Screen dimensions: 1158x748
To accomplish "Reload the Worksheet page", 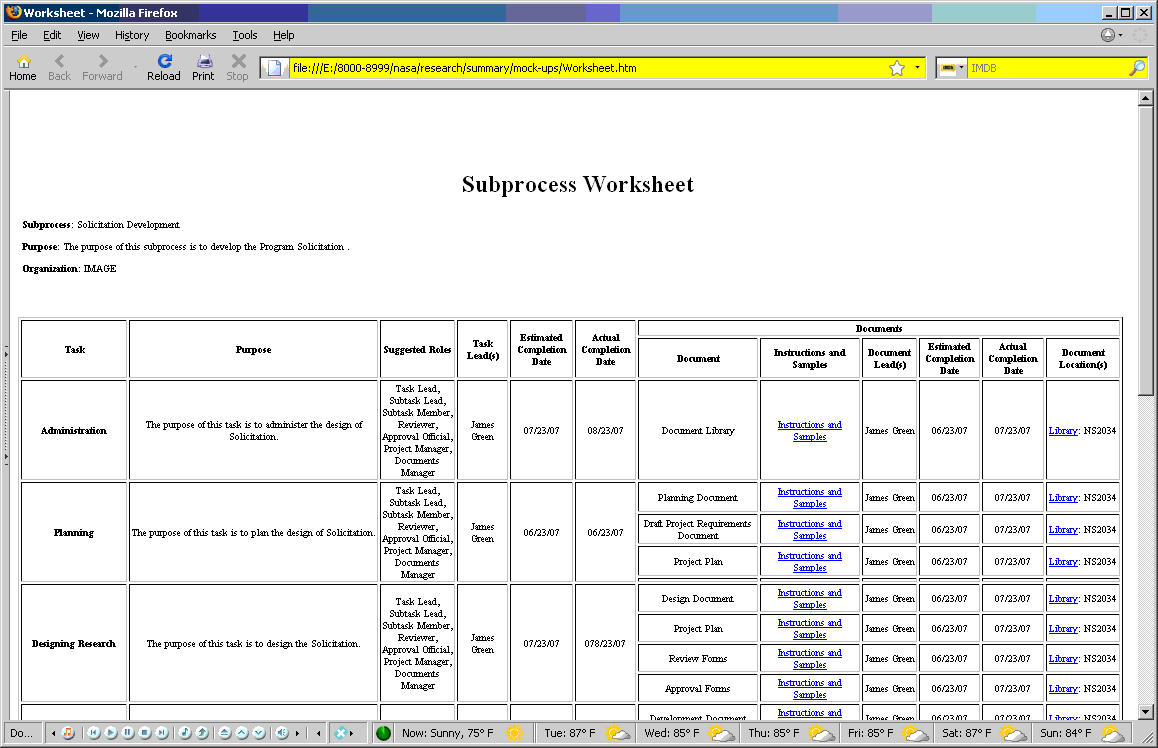I will tap(164, 67).
